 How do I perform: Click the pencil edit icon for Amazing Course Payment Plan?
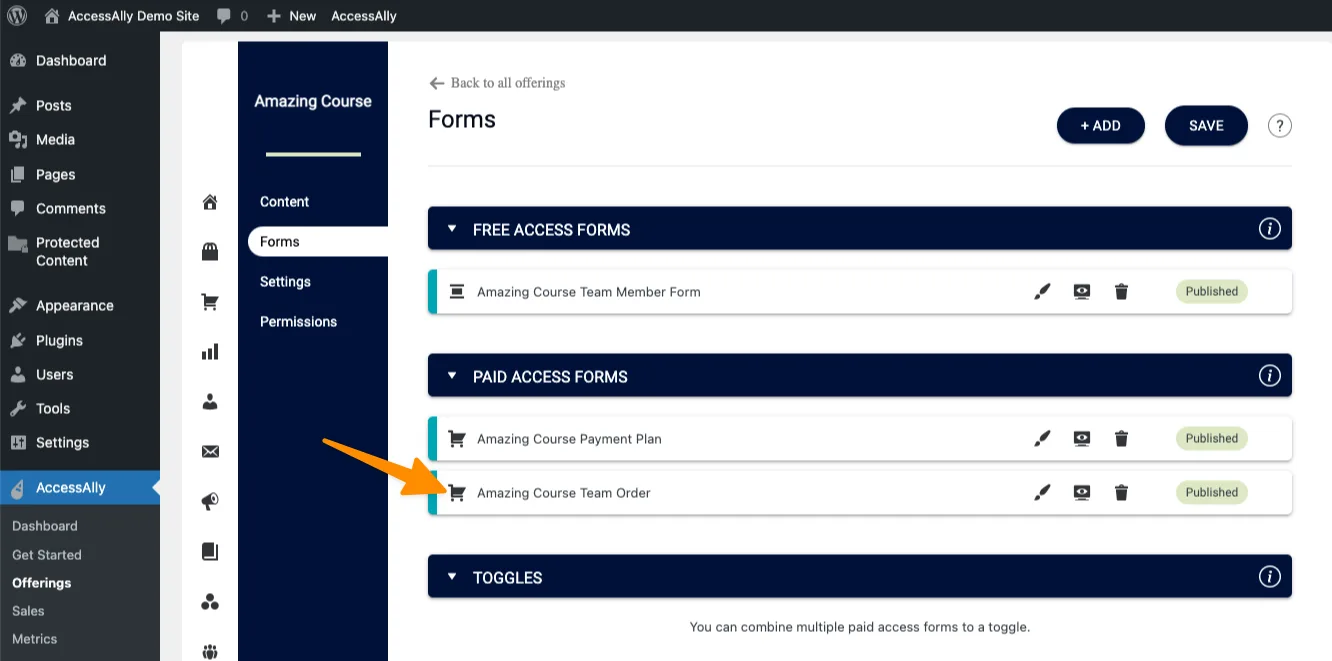1042,439
